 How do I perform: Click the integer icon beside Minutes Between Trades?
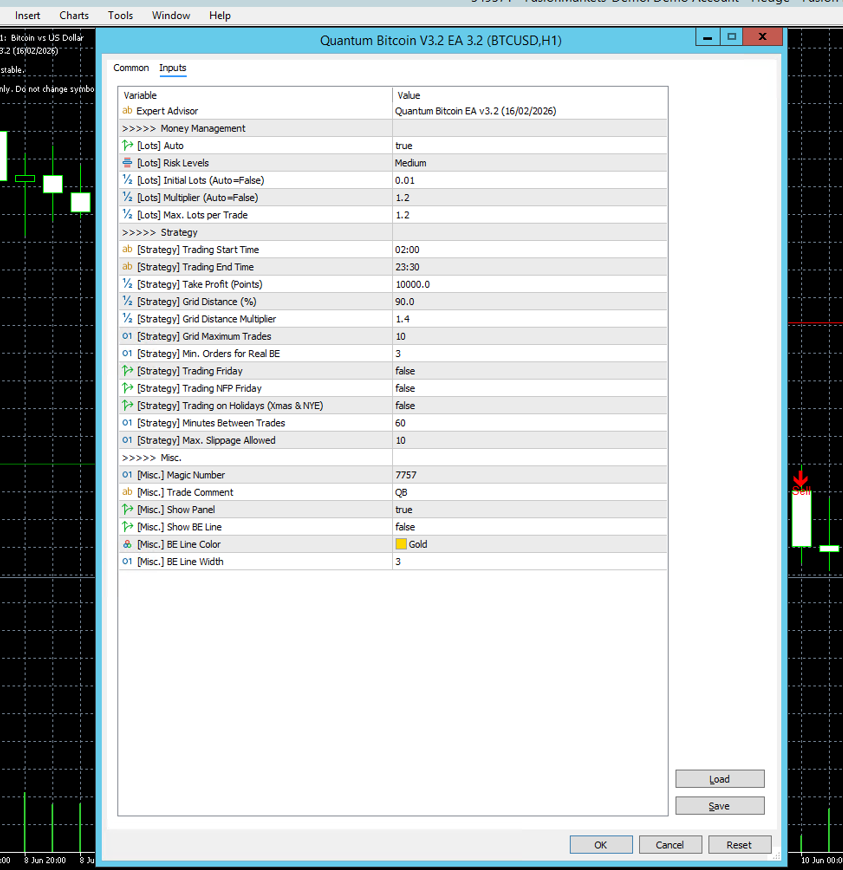[127, 422]
